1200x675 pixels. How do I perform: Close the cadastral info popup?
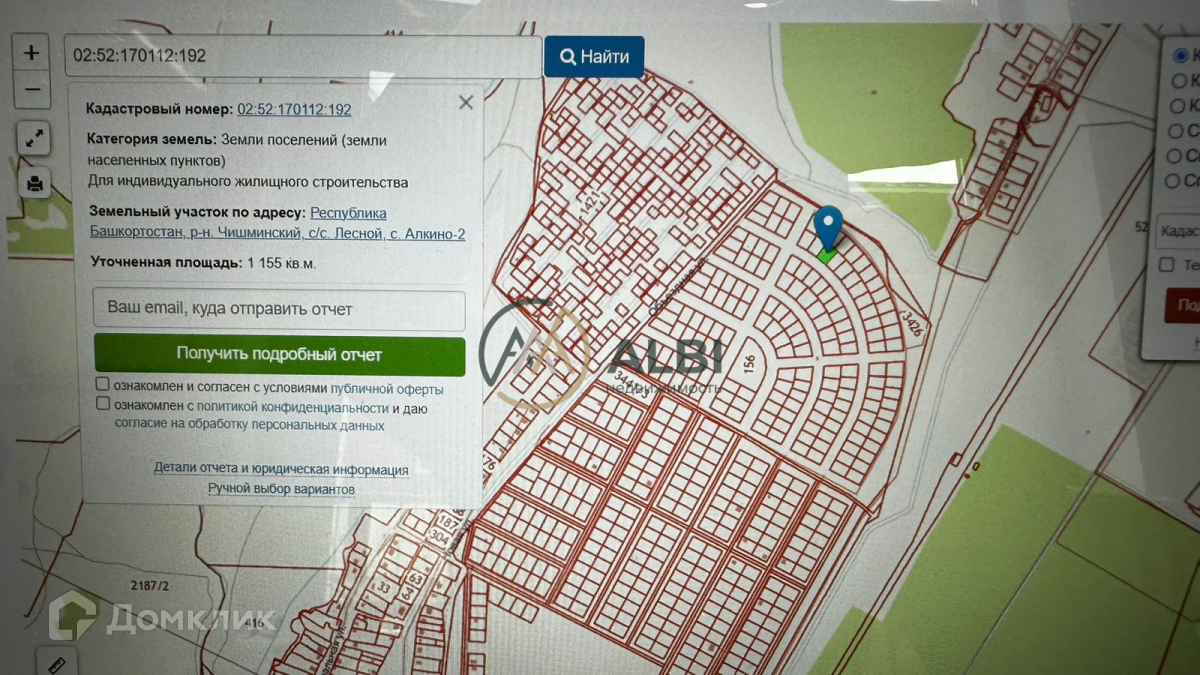pos(465,102)
